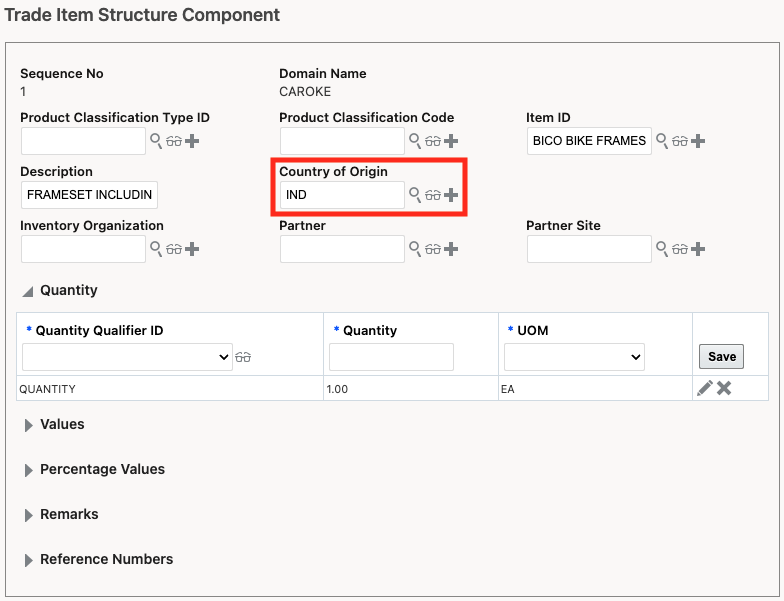Collapse the Quantity section

(28, 291)
